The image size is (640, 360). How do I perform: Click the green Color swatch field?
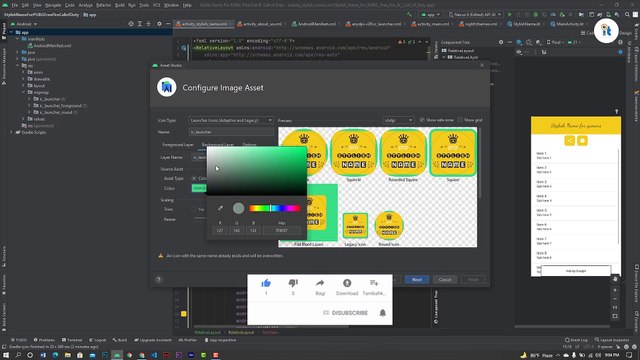(x=199, y=188)
